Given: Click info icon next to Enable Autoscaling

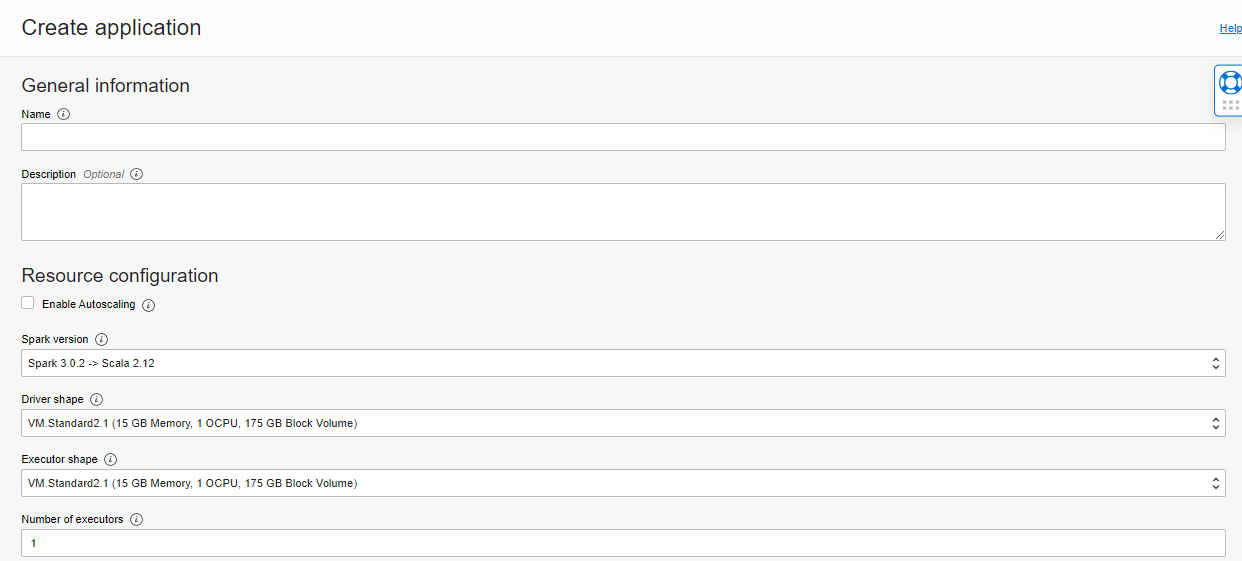Looking at the screenshot, I should [148, 305].
